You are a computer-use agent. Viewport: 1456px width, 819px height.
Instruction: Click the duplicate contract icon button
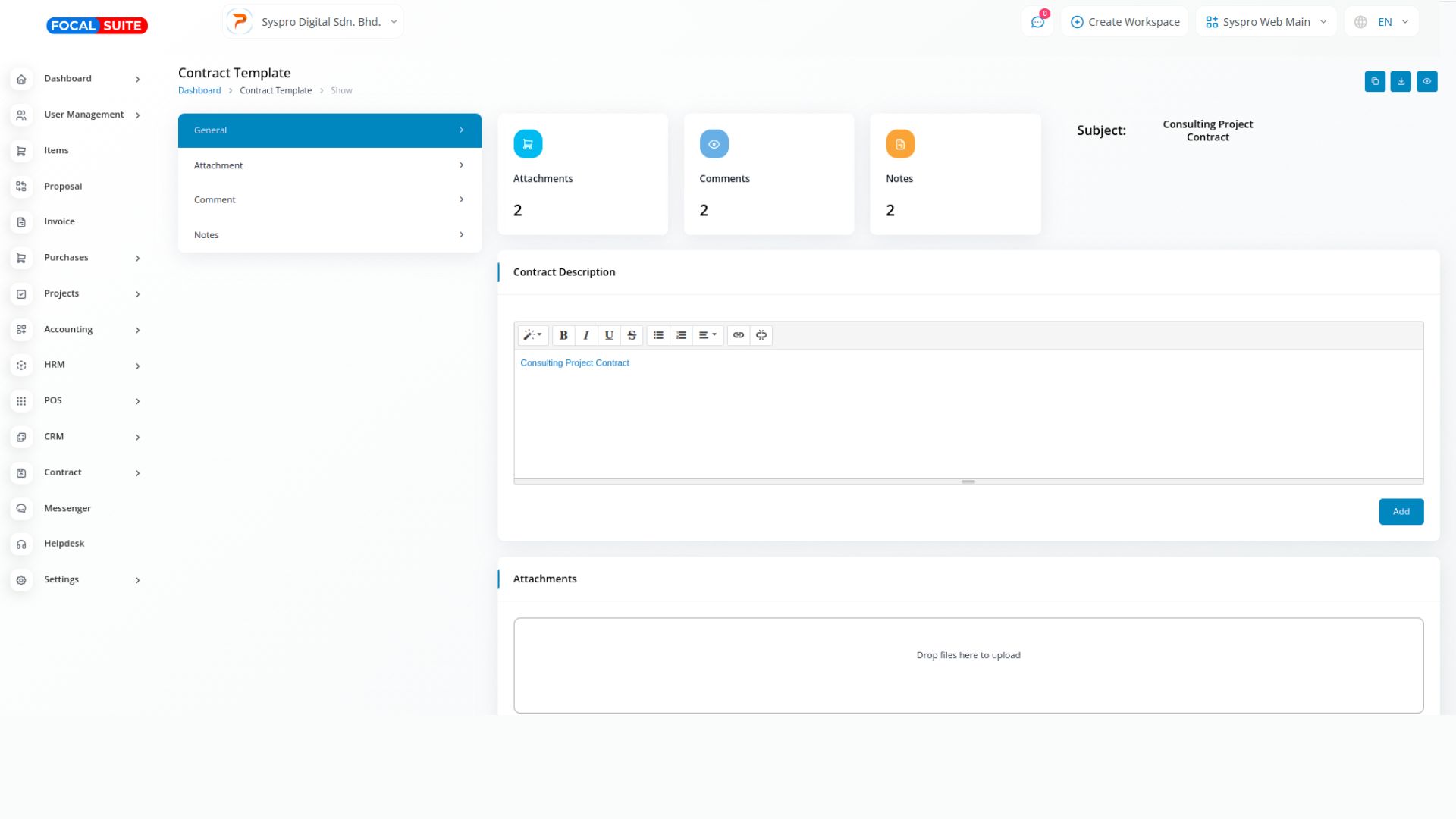point(1375,81)
